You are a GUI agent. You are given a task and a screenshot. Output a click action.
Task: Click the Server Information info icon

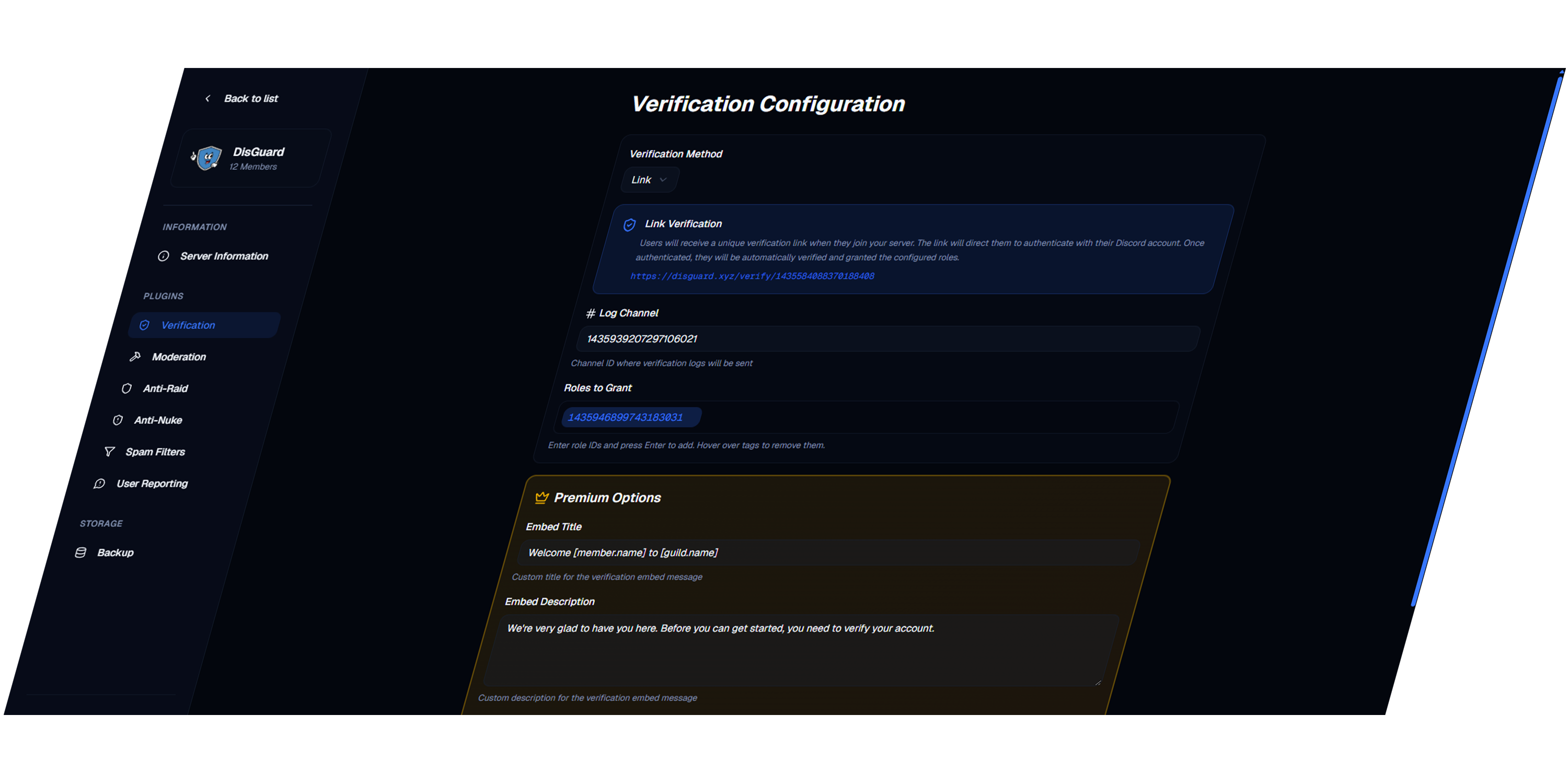163,256
